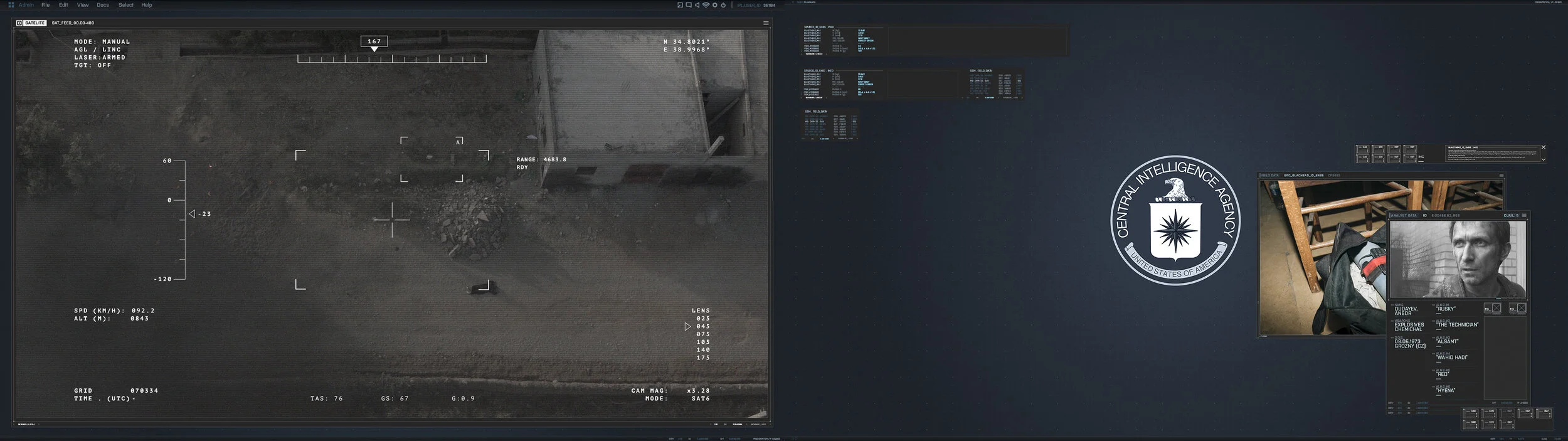The image size is (1568, 441).
Task: Click the FIELD DATA header label
Action: 1269,176
